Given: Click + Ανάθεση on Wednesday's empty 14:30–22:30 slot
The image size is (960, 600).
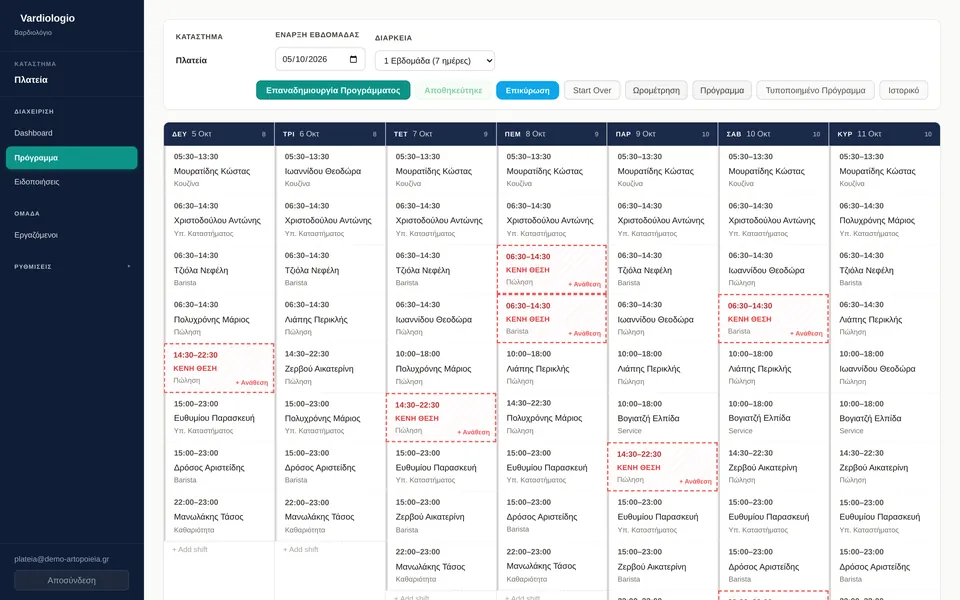Looking at the screenshot, I should (x=473, y=432).
